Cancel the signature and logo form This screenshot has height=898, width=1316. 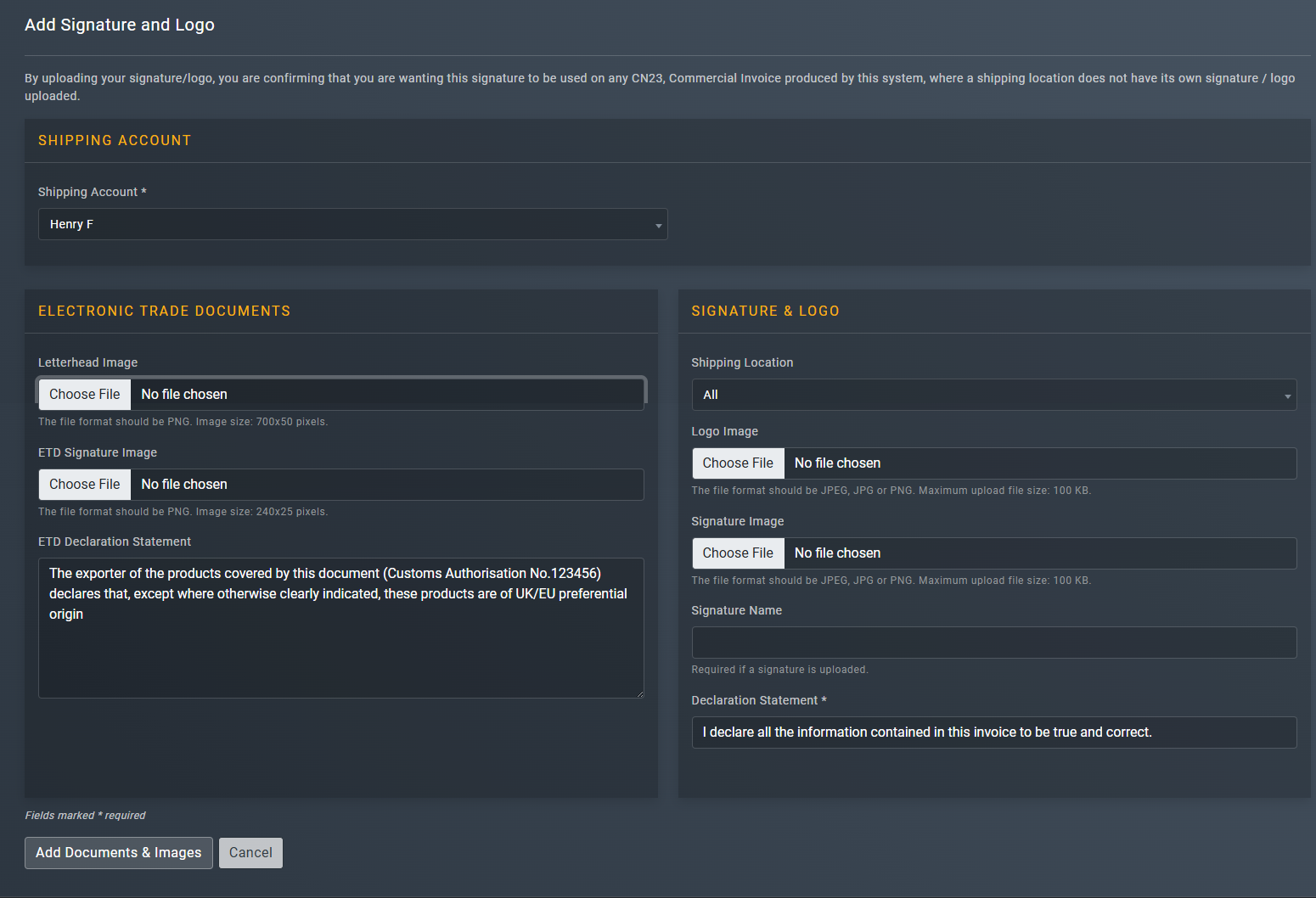[250, 853]
